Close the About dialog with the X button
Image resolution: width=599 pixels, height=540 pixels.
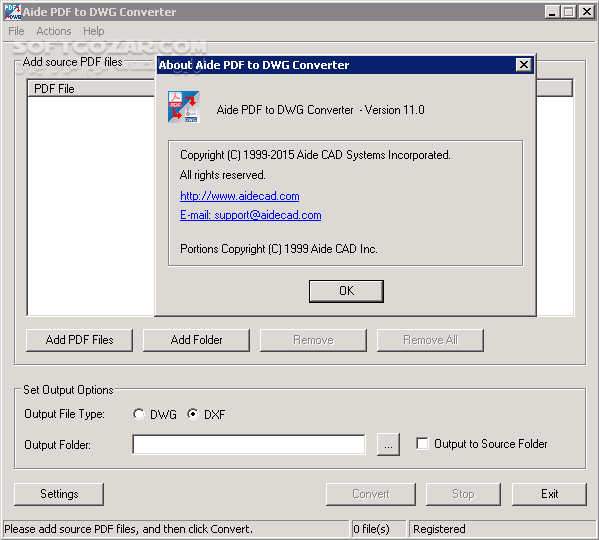point(524,65)
